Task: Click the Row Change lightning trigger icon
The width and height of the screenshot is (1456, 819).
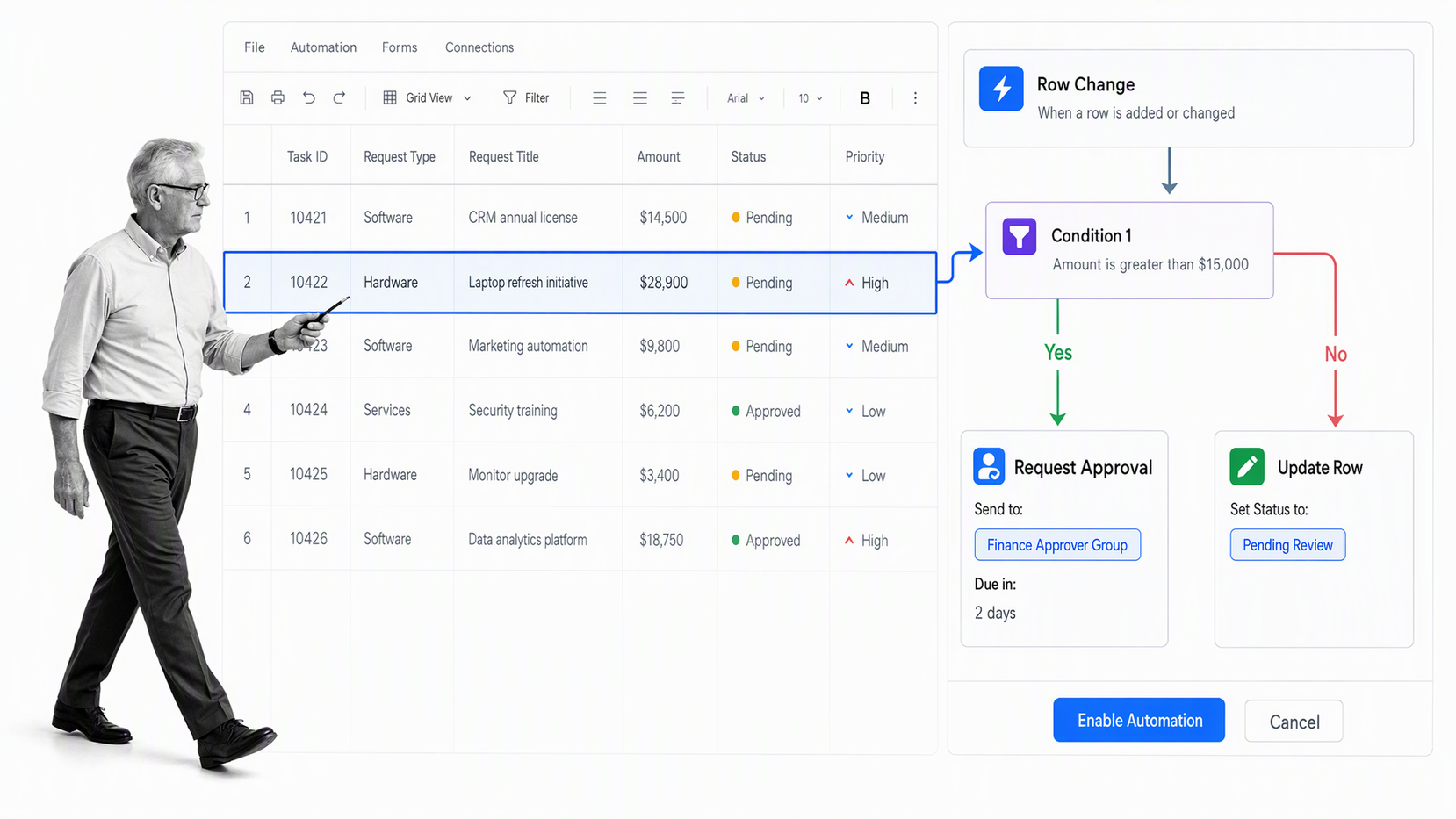Action: click(1001, 89)
